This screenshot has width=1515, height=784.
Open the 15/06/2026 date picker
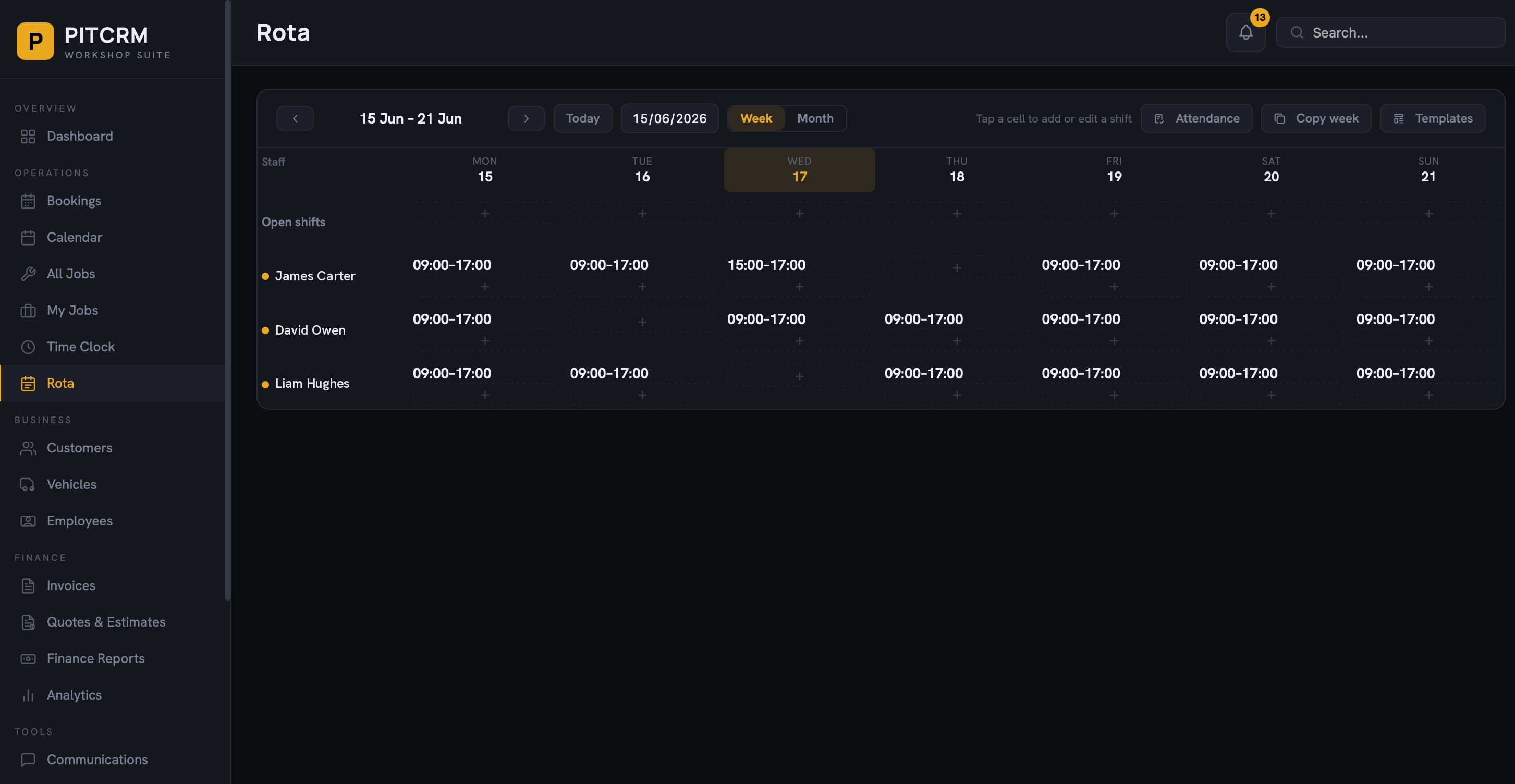669,118
